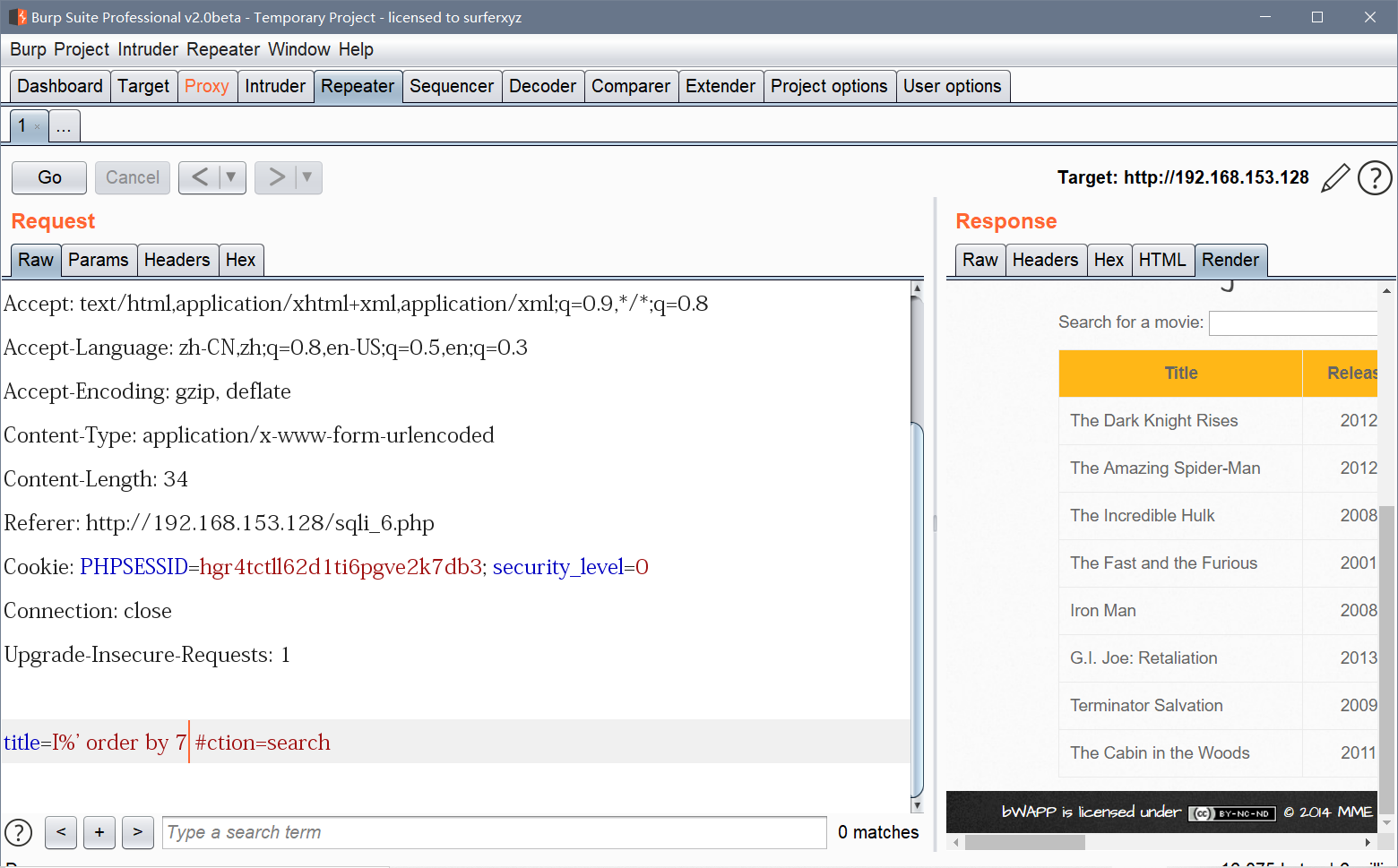Select the response Hex tab
1398x868 pixels.
1109,260
